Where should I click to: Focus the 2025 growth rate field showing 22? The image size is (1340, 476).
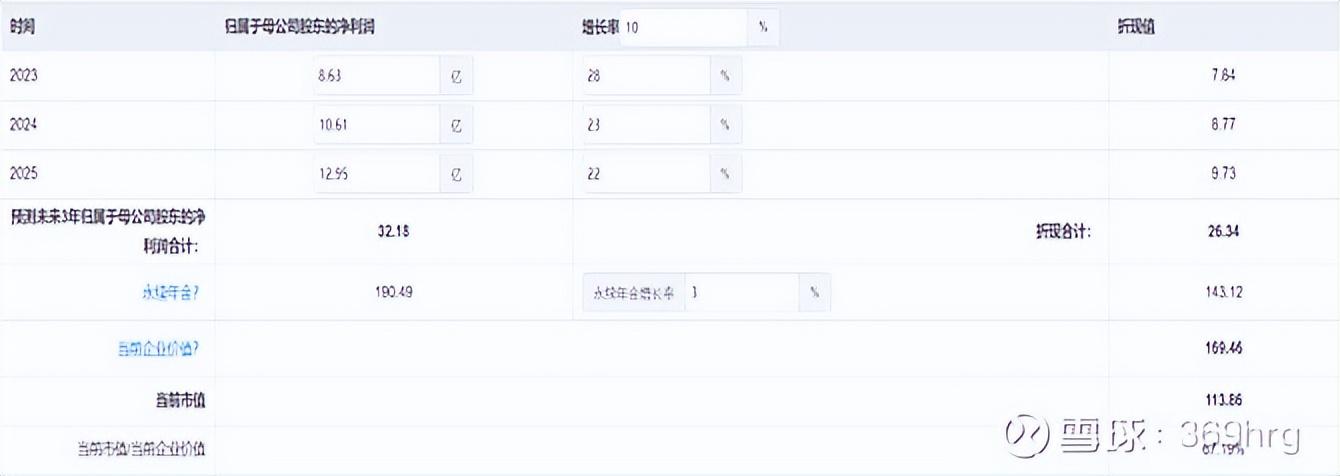click(x=646, y=174)
